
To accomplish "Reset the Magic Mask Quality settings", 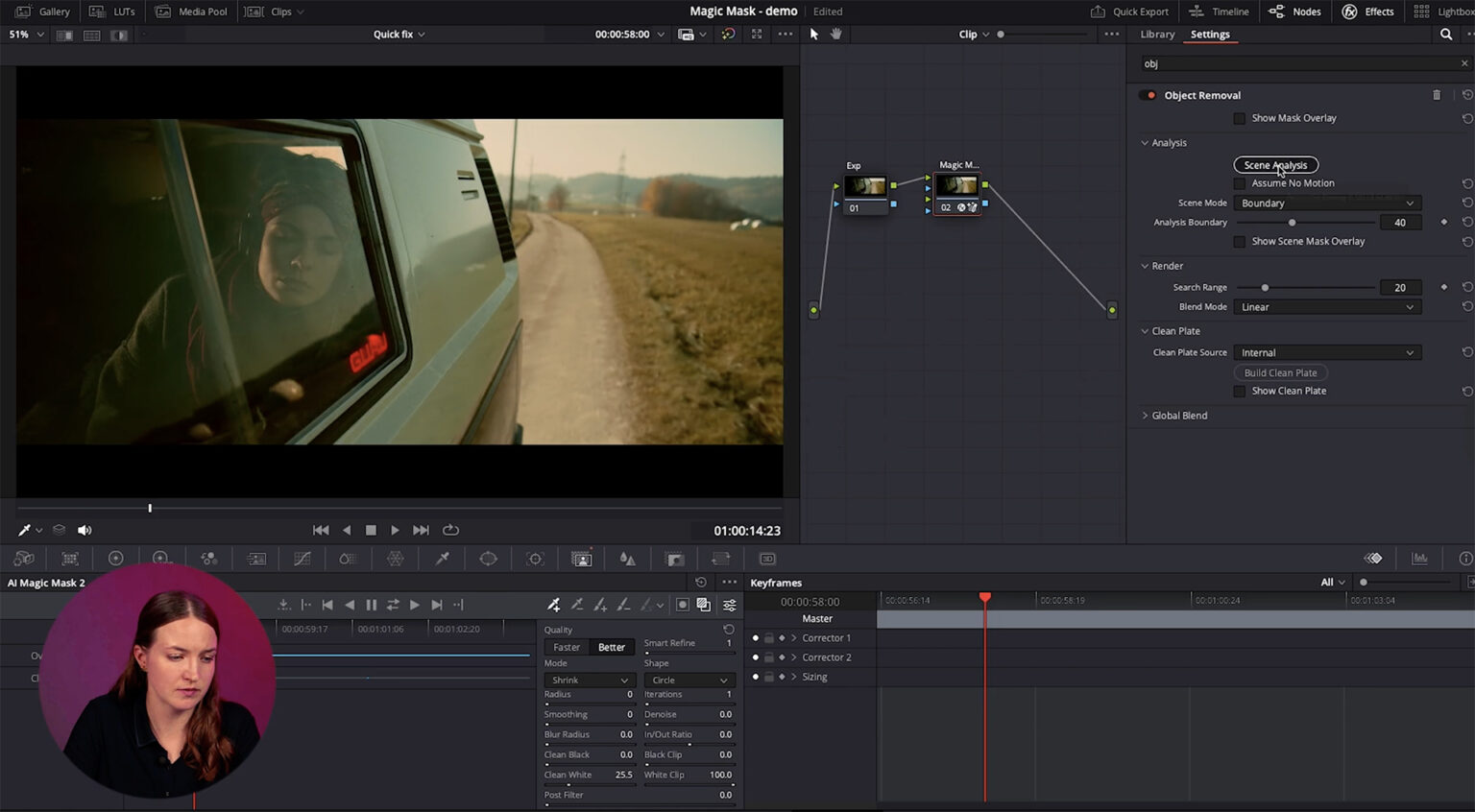I will (729, 630).
